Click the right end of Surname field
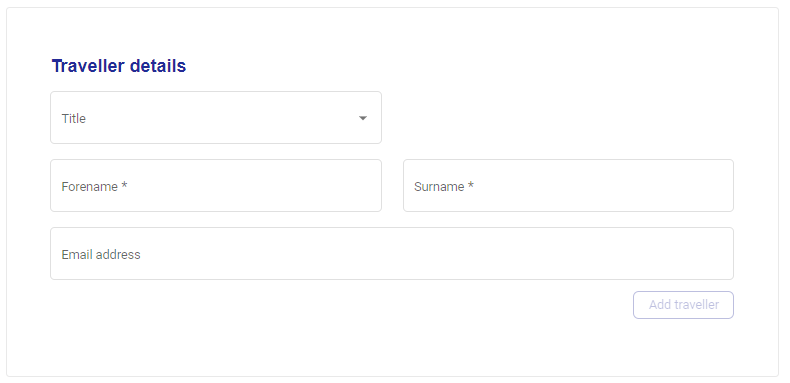This screenshot has width=790, height=383. [x=715, y=185]
